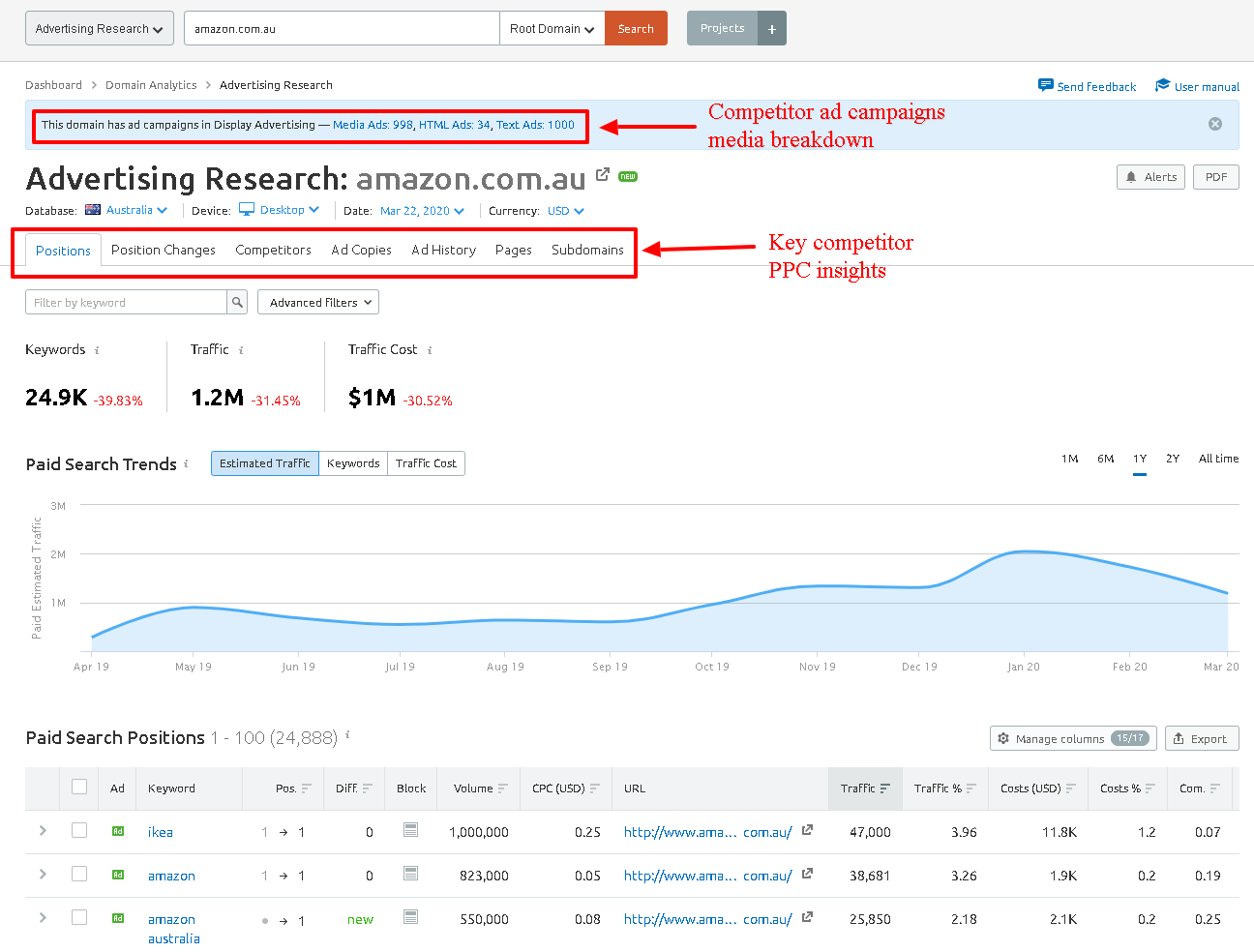Sort by Pos. column icon
Image resolution: width=1254 pixels, height=952 pixels.
306,788
